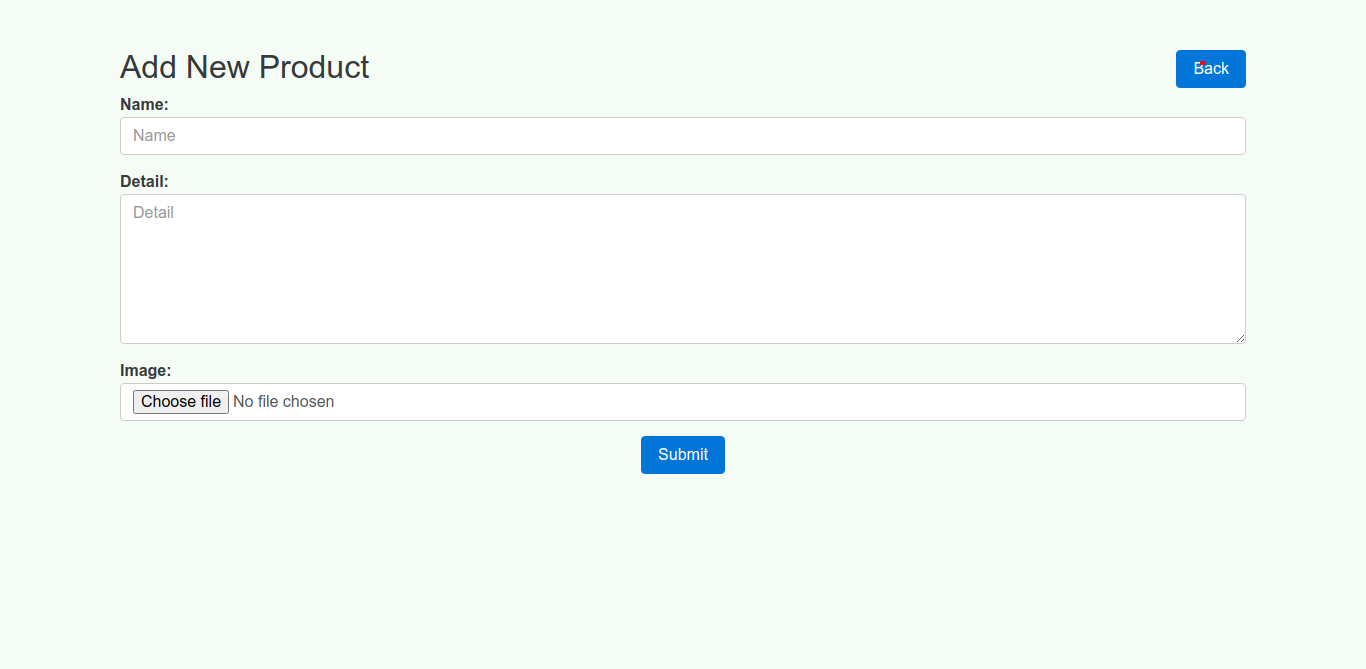The height and width of the screenshot is (669, 1366).
Task: Place the cursor in the product name box
Action: 682,136
